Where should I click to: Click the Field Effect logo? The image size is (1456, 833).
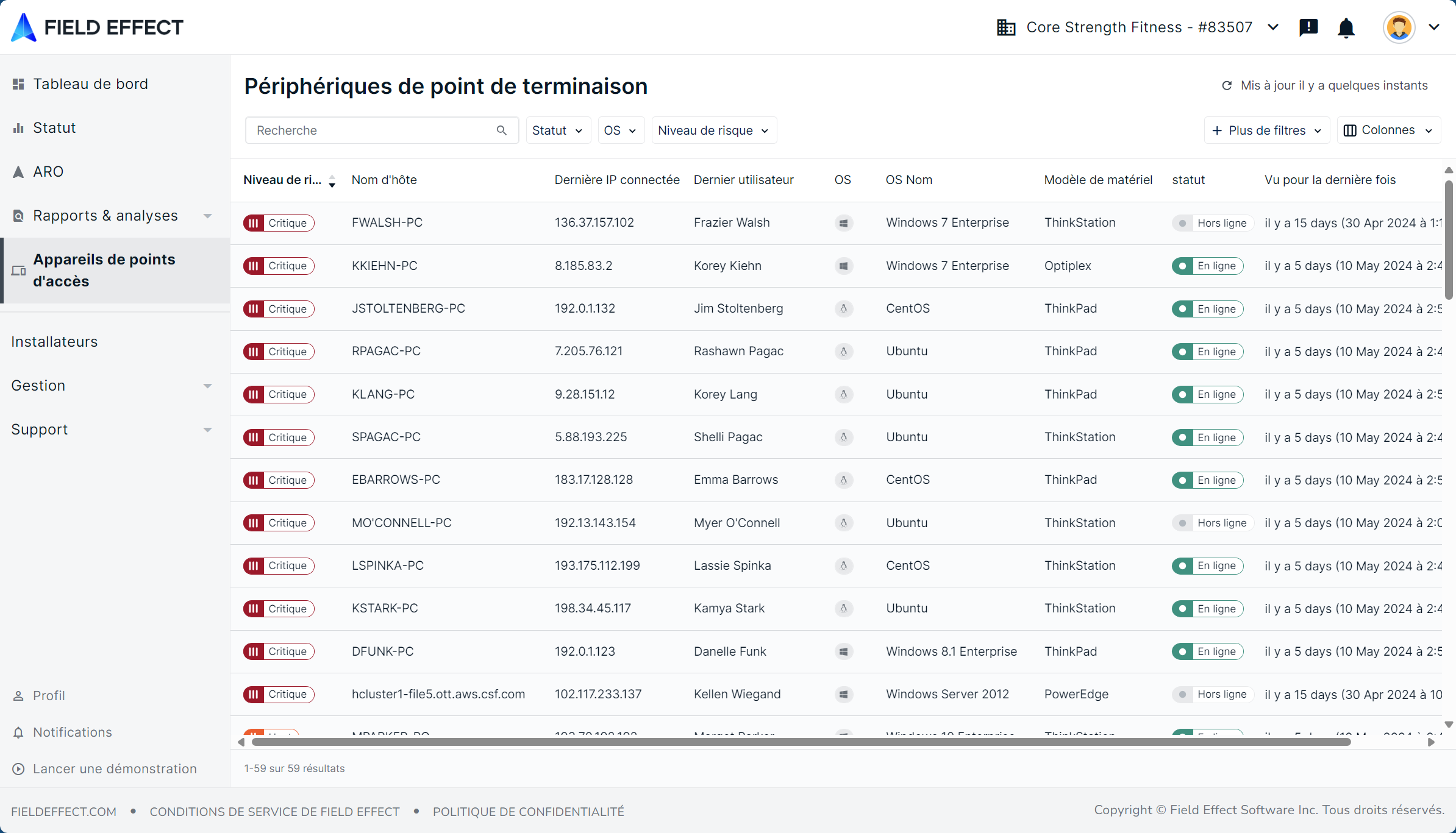pos(98,27)
